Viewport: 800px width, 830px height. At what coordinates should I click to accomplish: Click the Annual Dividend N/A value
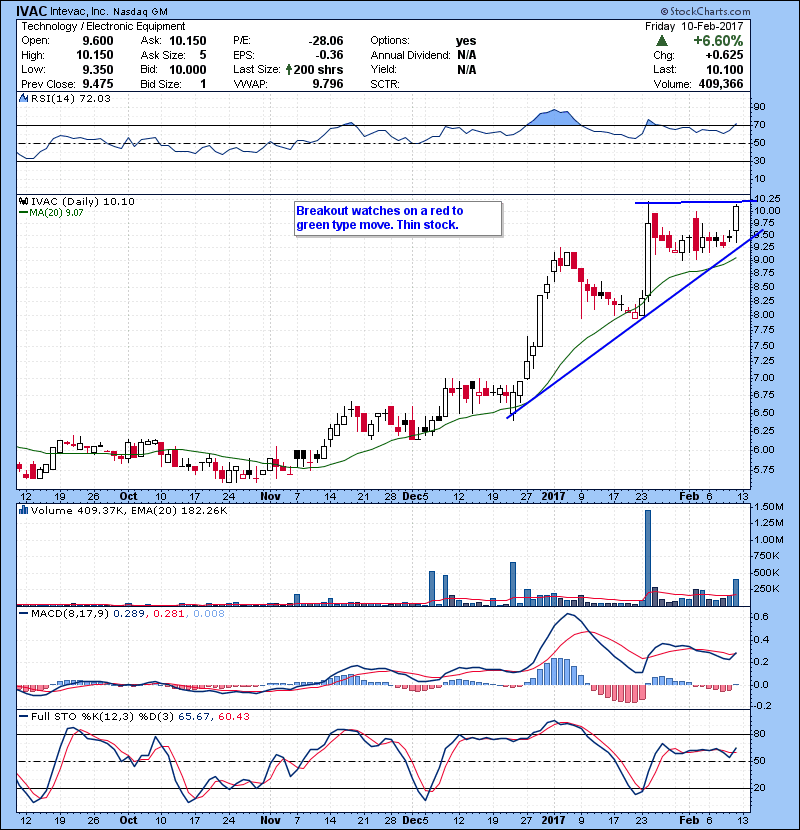[x=466, y=55]
